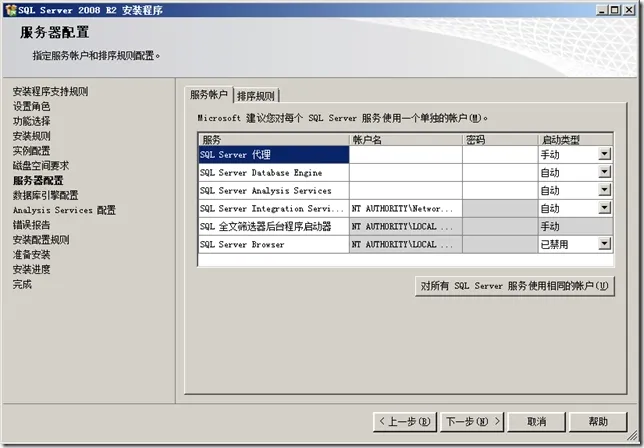
Task: Click NT AUTHORITY\LOCAL account for SQL Server Browser
Action: pyautogui.click(x=406, y=244)
